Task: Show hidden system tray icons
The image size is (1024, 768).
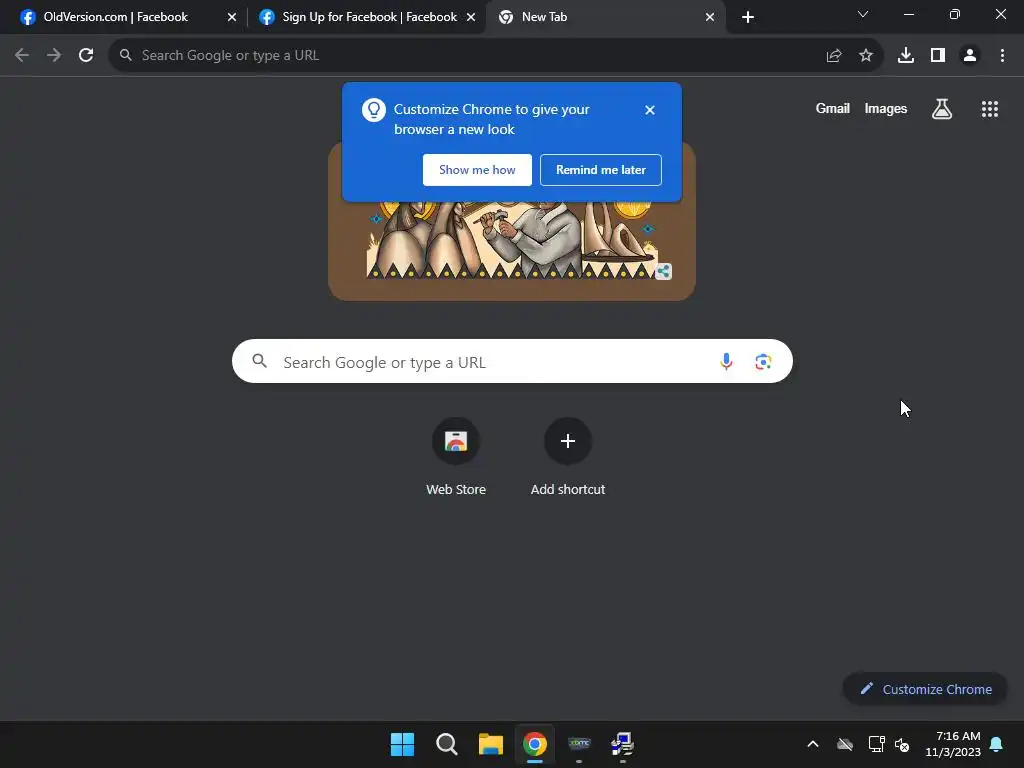Action: 813,744
